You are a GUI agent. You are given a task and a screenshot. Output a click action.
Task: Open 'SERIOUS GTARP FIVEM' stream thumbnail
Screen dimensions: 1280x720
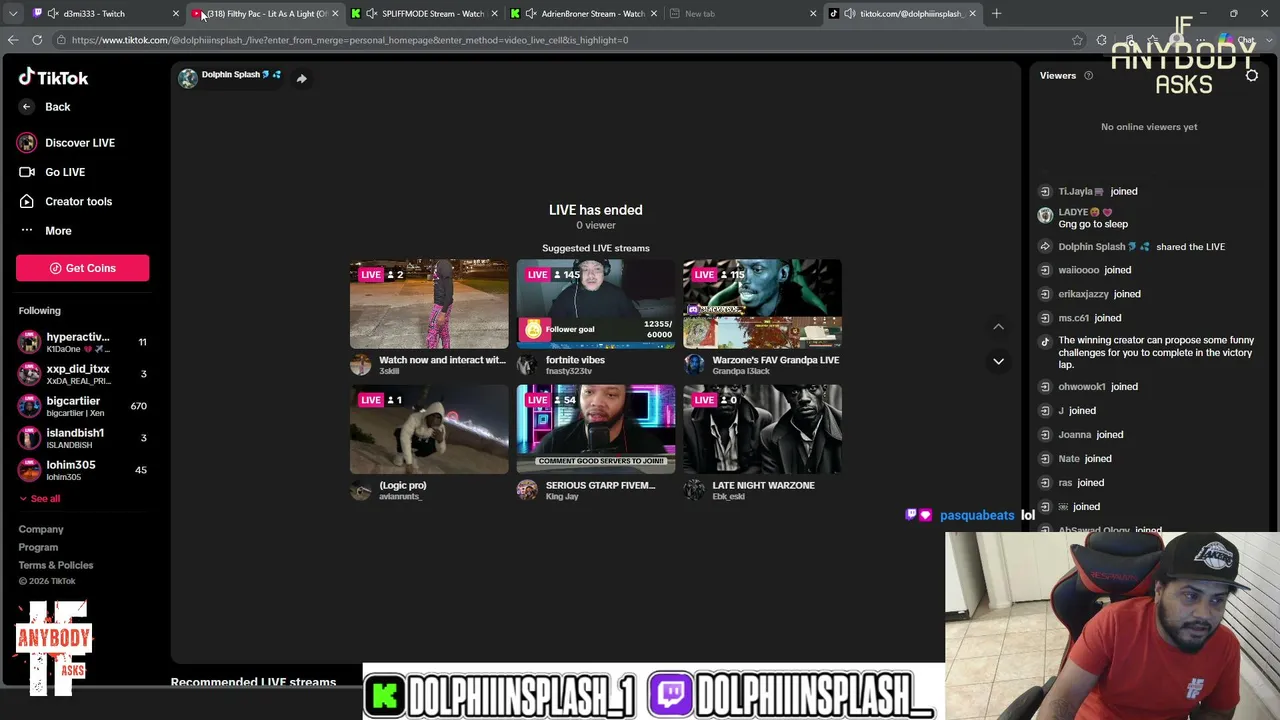pos(596,429)
